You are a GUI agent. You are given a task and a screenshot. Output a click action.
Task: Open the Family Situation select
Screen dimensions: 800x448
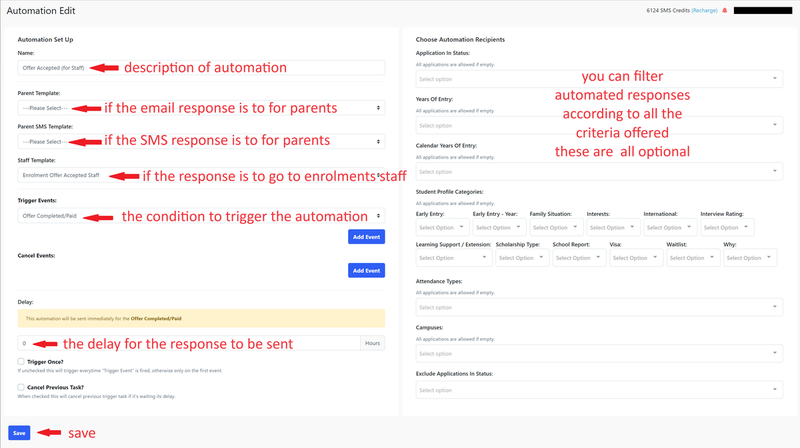(x=556, y=227)
